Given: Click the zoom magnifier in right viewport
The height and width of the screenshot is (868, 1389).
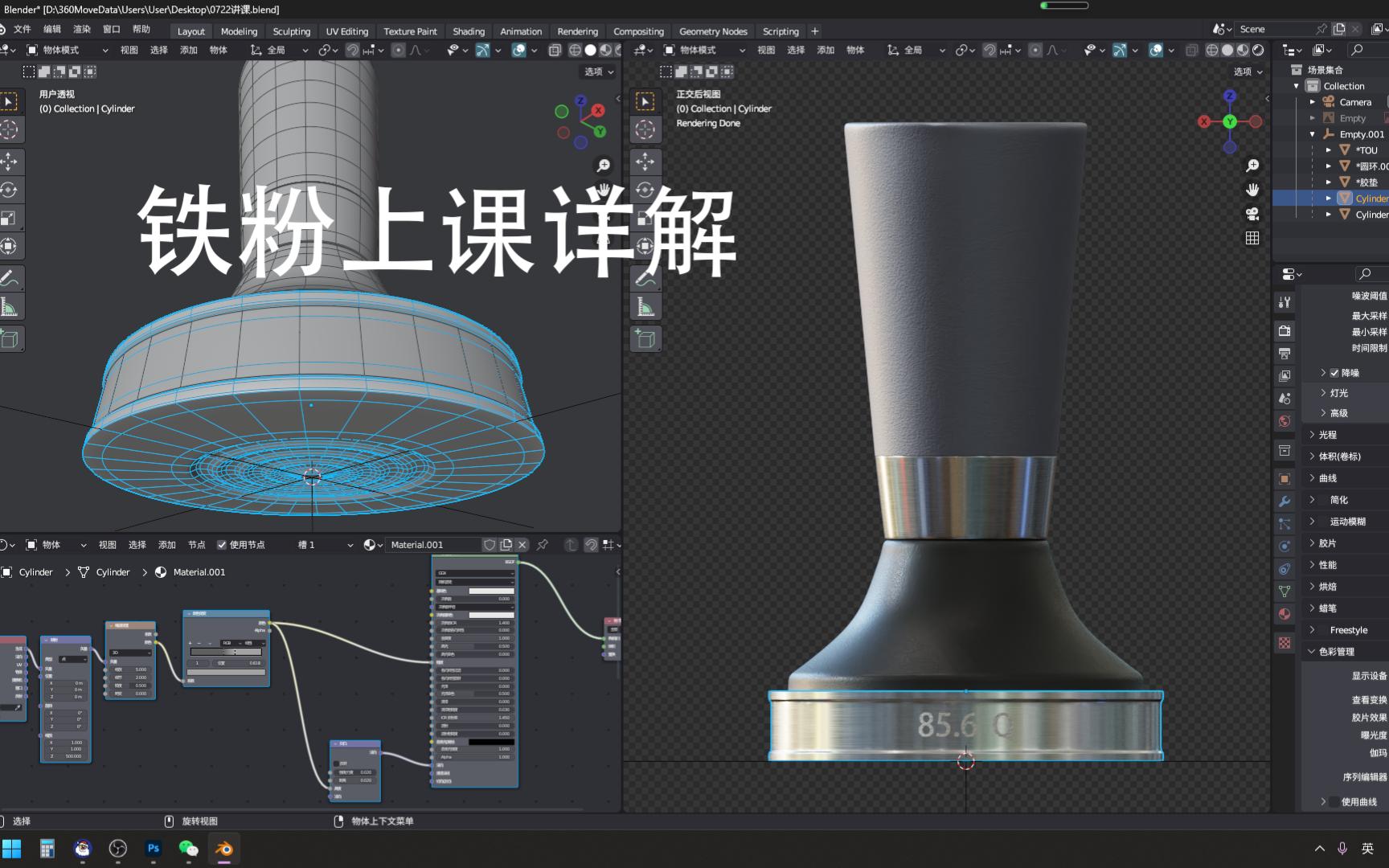Looking at the screenshot, I should 1252,166.
